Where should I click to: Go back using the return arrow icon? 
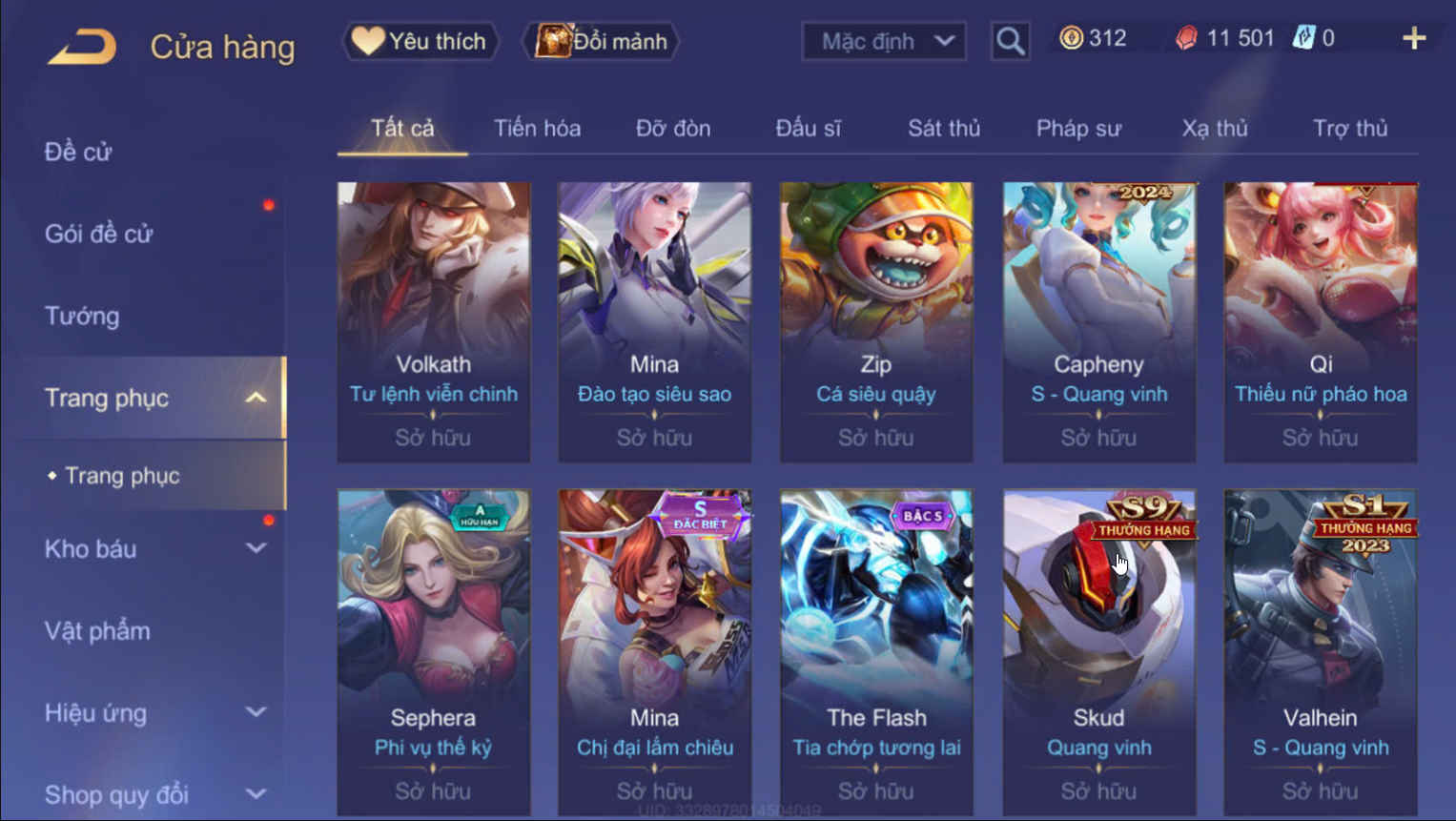[82, 46]
